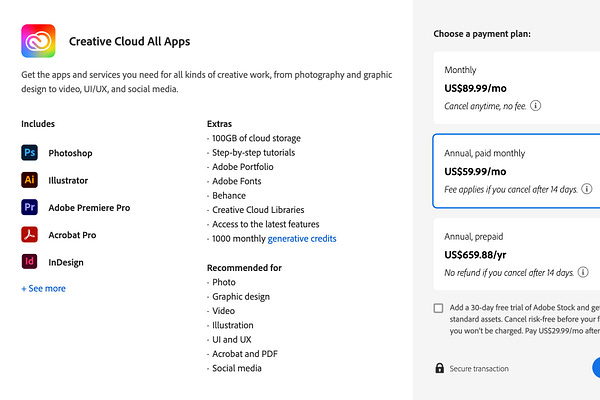Select the Annual, paid monthly plan
This screenshot has height=400, width=600.
(x=517, y=171)
